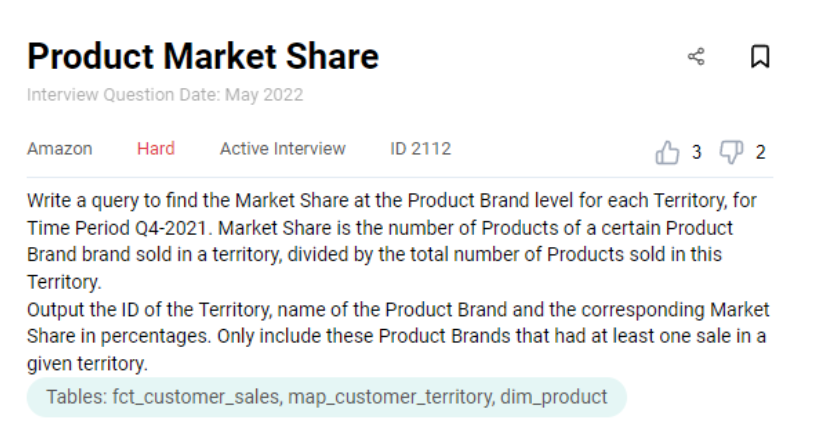Click the share icon
The width and height of the screenshot is (813, 433).
click(x=696, y=58)
